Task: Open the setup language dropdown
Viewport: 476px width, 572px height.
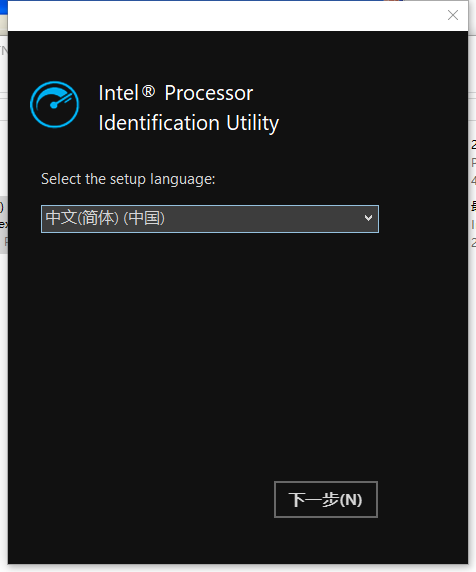Action: [x=210, y=219]
